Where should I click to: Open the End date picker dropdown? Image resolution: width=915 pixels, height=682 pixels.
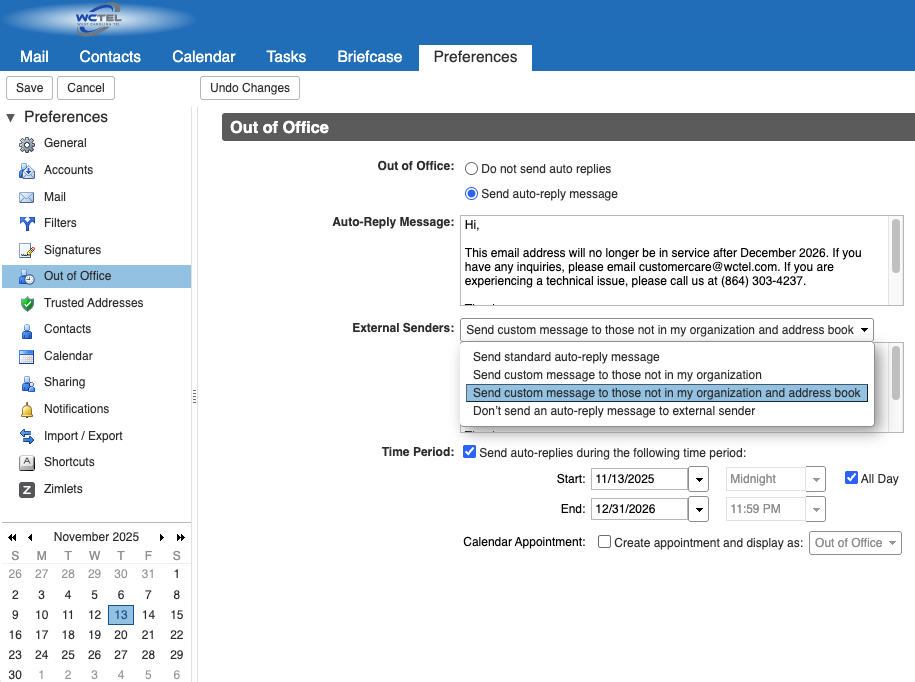pos(699,509)
